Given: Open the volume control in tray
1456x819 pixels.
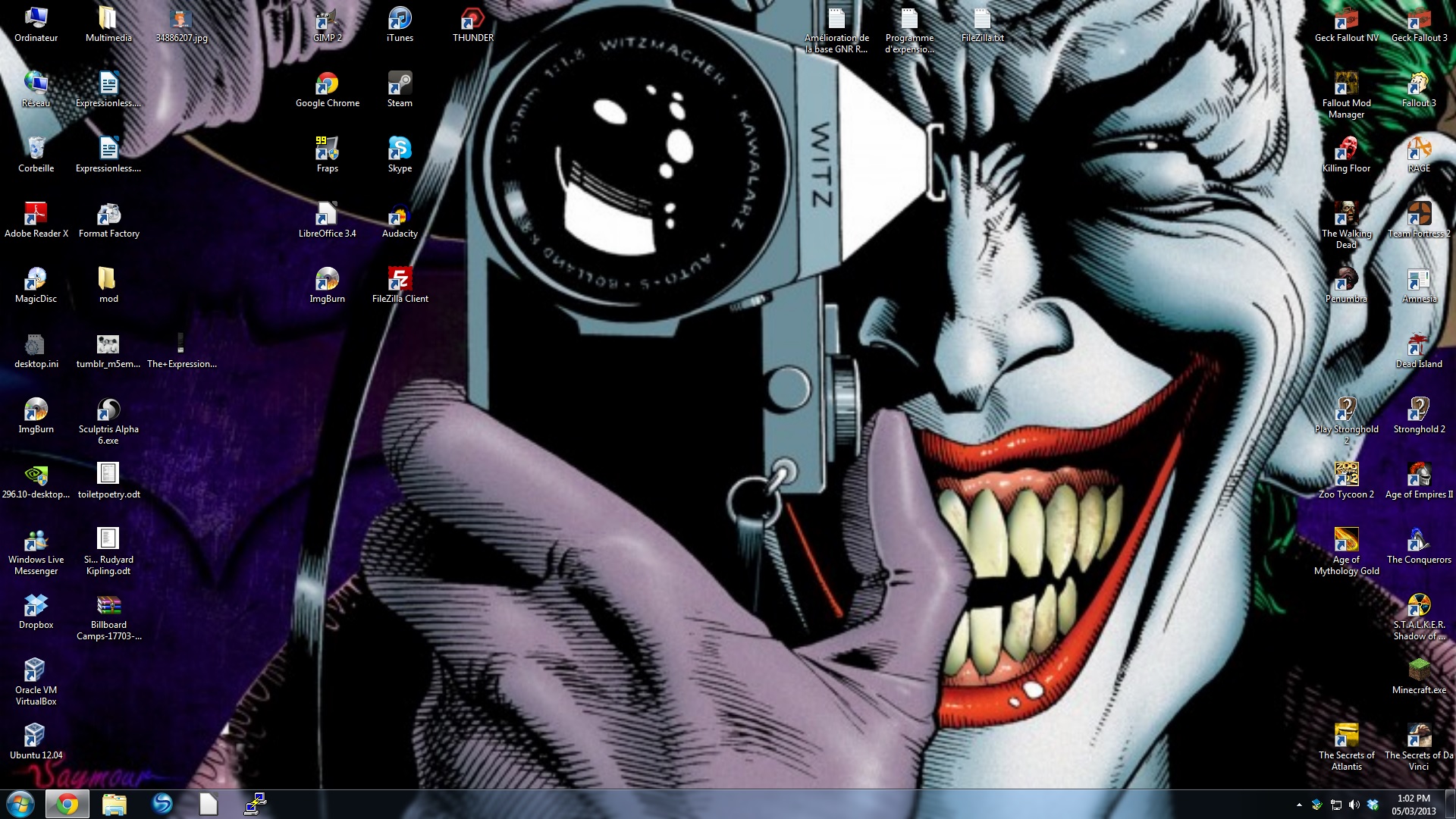Looking at the screenshot, I should 1354,805.
